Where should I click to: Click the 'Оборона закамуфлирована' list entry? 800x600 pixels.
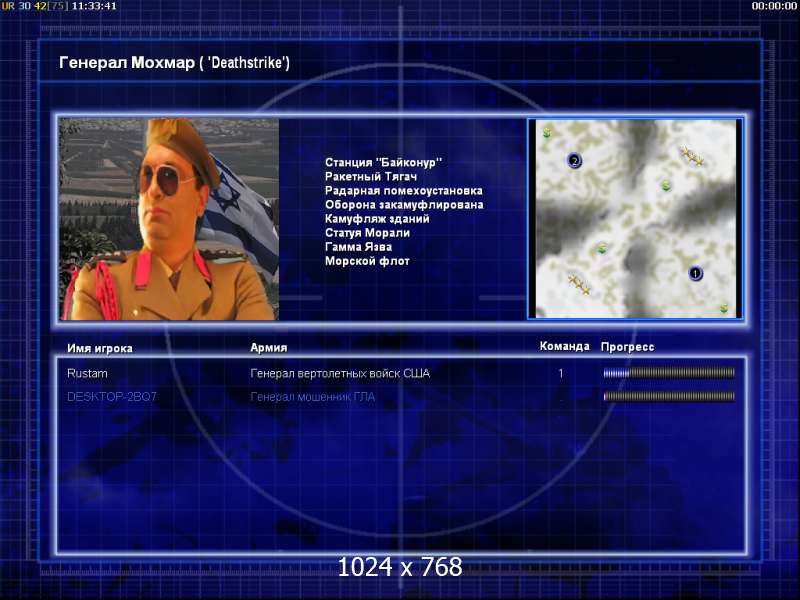pyautogui.click(x=404, y=205)
